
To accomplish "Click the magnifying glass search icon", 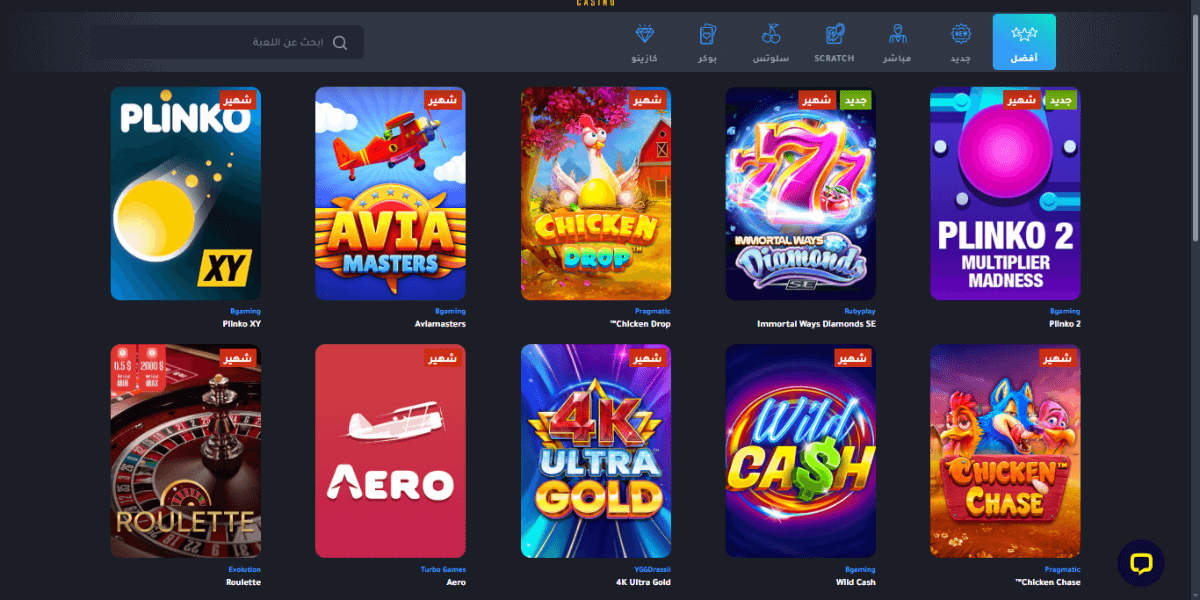I will tap(340, 43).
